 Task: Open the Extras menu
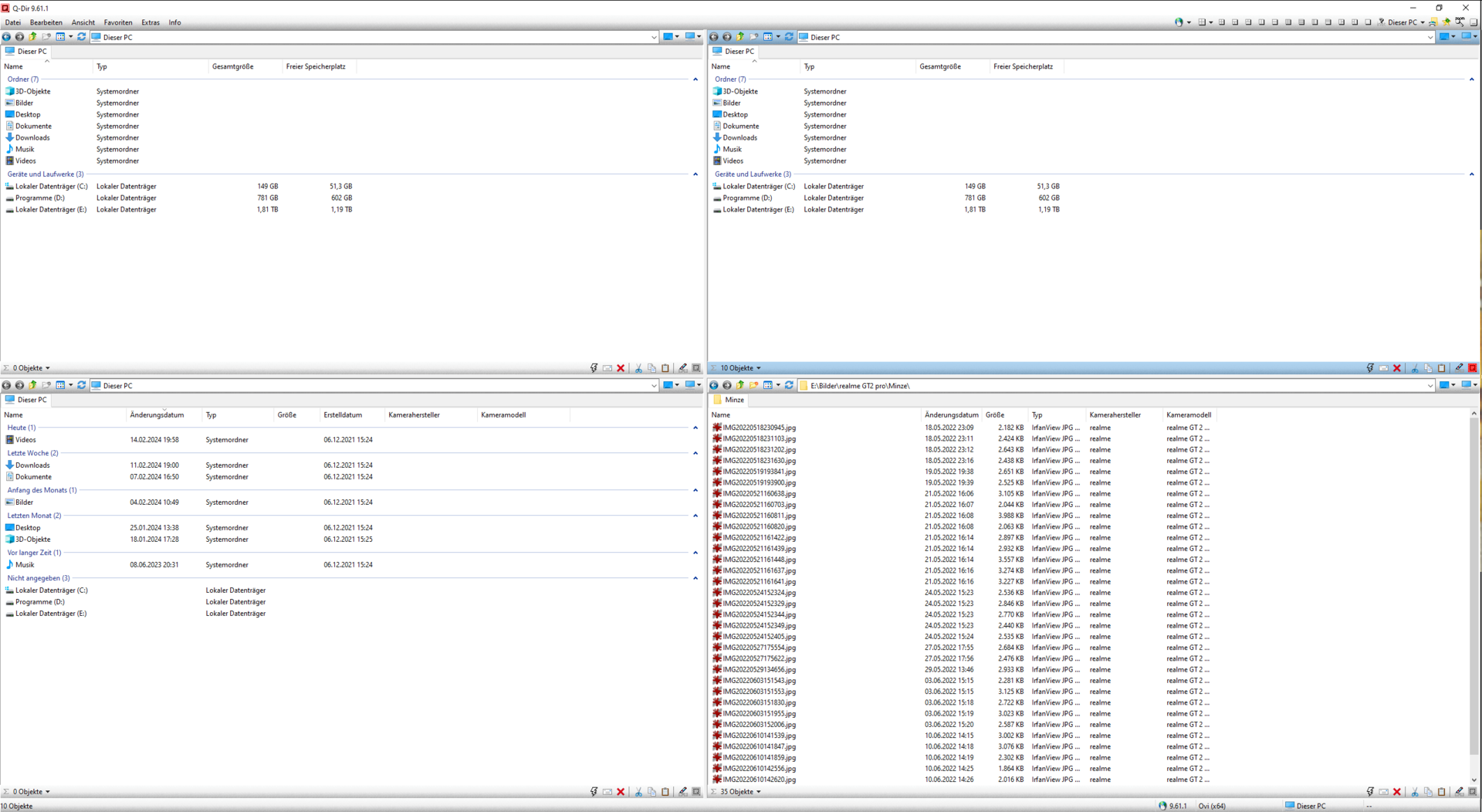(x=151, y=22)
